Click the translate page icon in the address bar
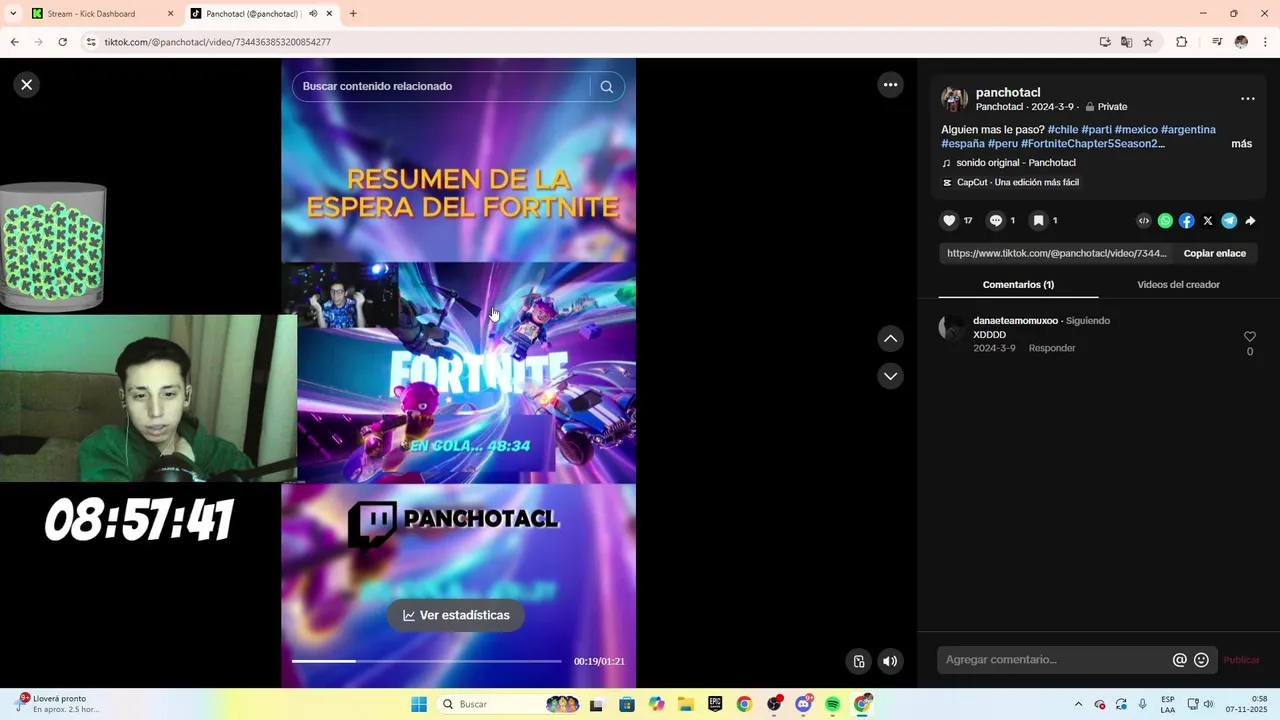Screen dimensions: 1280x720 tap(1126, 42)
